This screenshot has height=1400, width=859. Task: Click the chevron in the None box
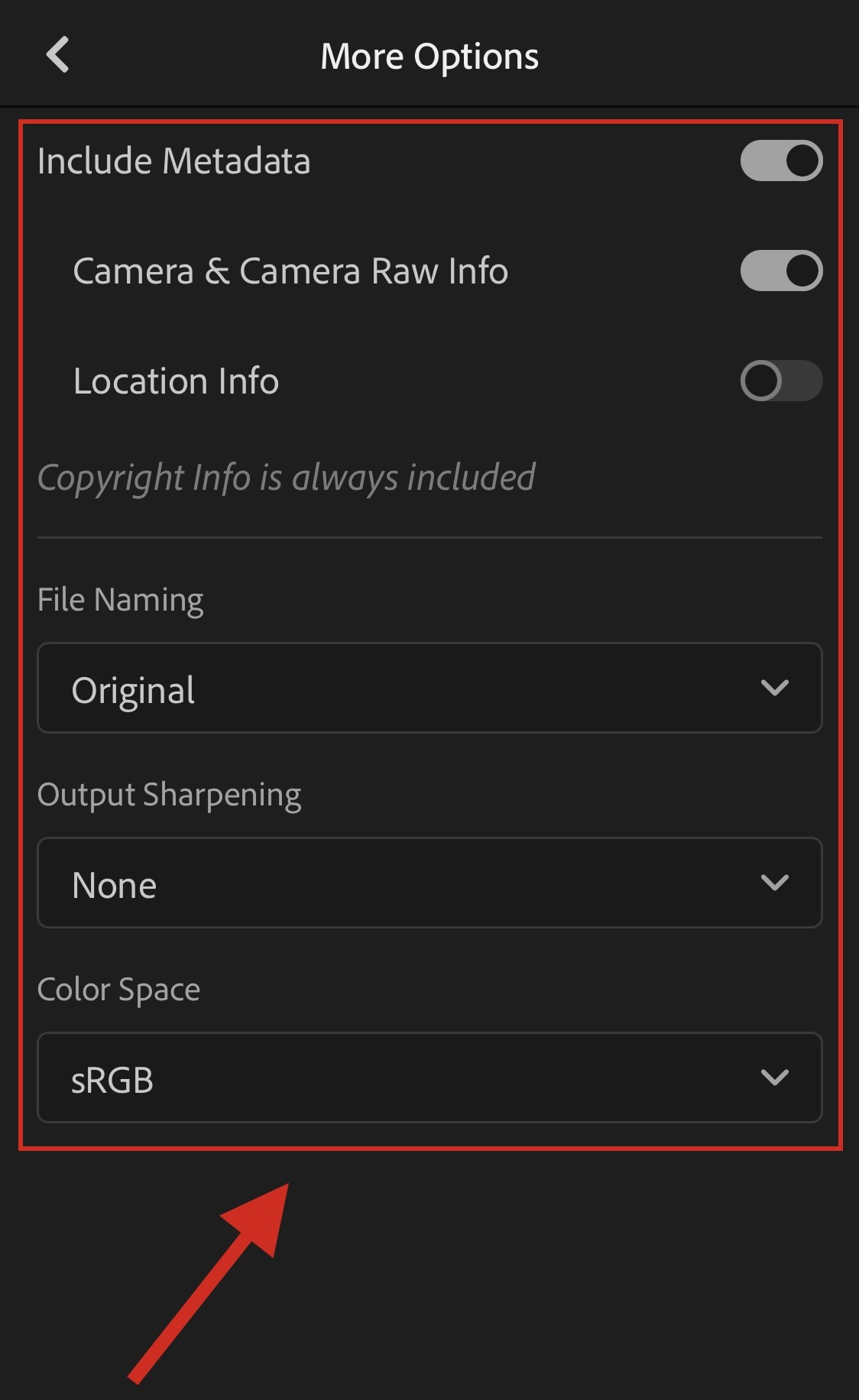click(775, 883)
